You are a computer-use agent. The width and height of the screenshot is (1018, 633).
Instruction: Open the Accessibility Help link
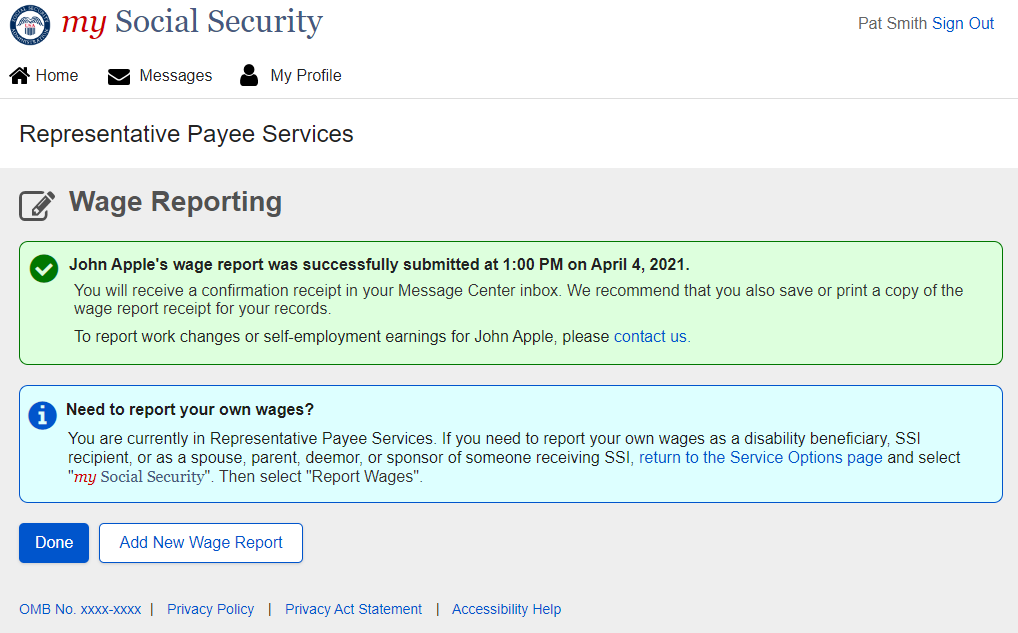point(506,609)
